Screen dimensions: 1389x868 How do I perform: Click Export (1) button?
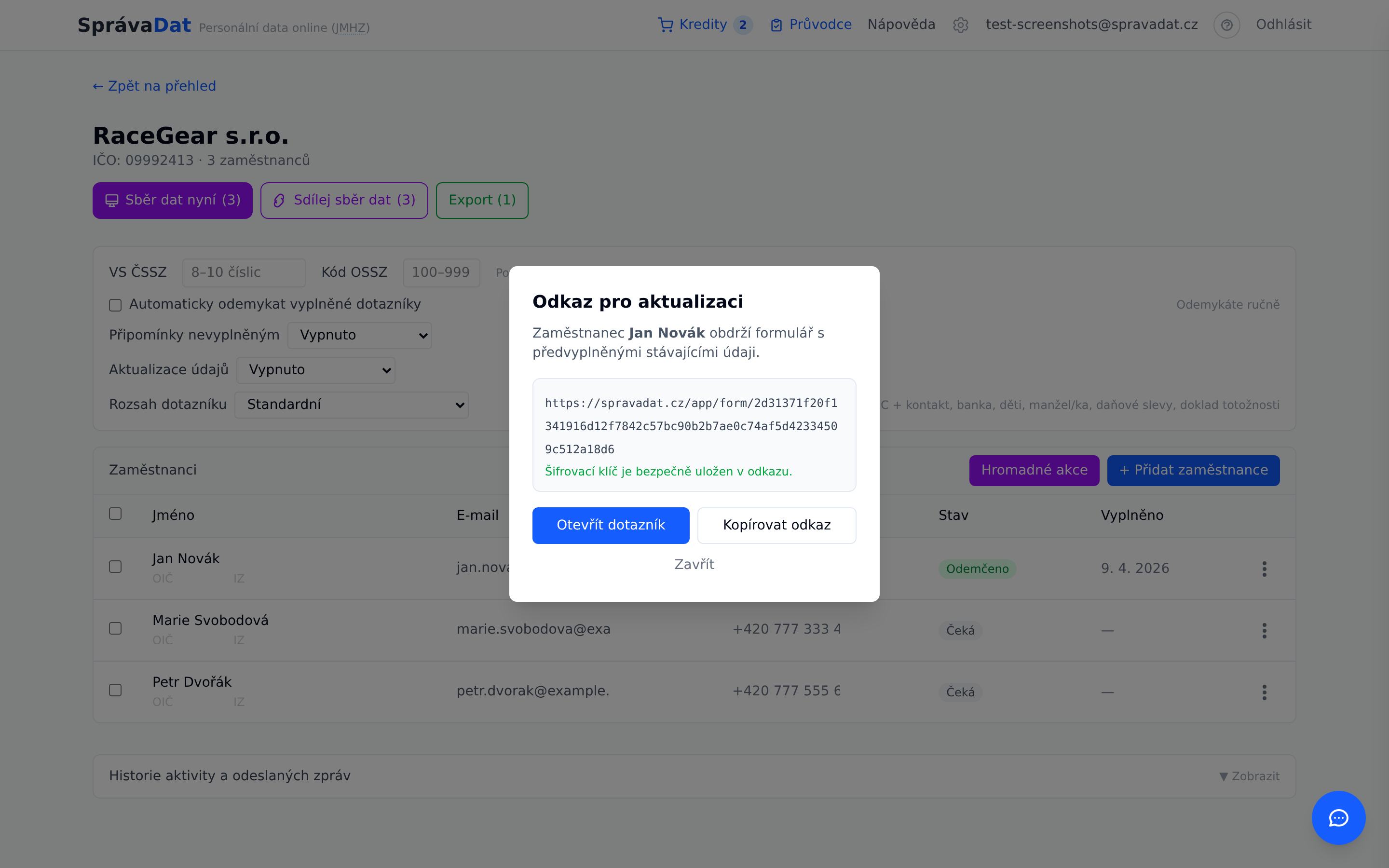[x=481, y=200]
